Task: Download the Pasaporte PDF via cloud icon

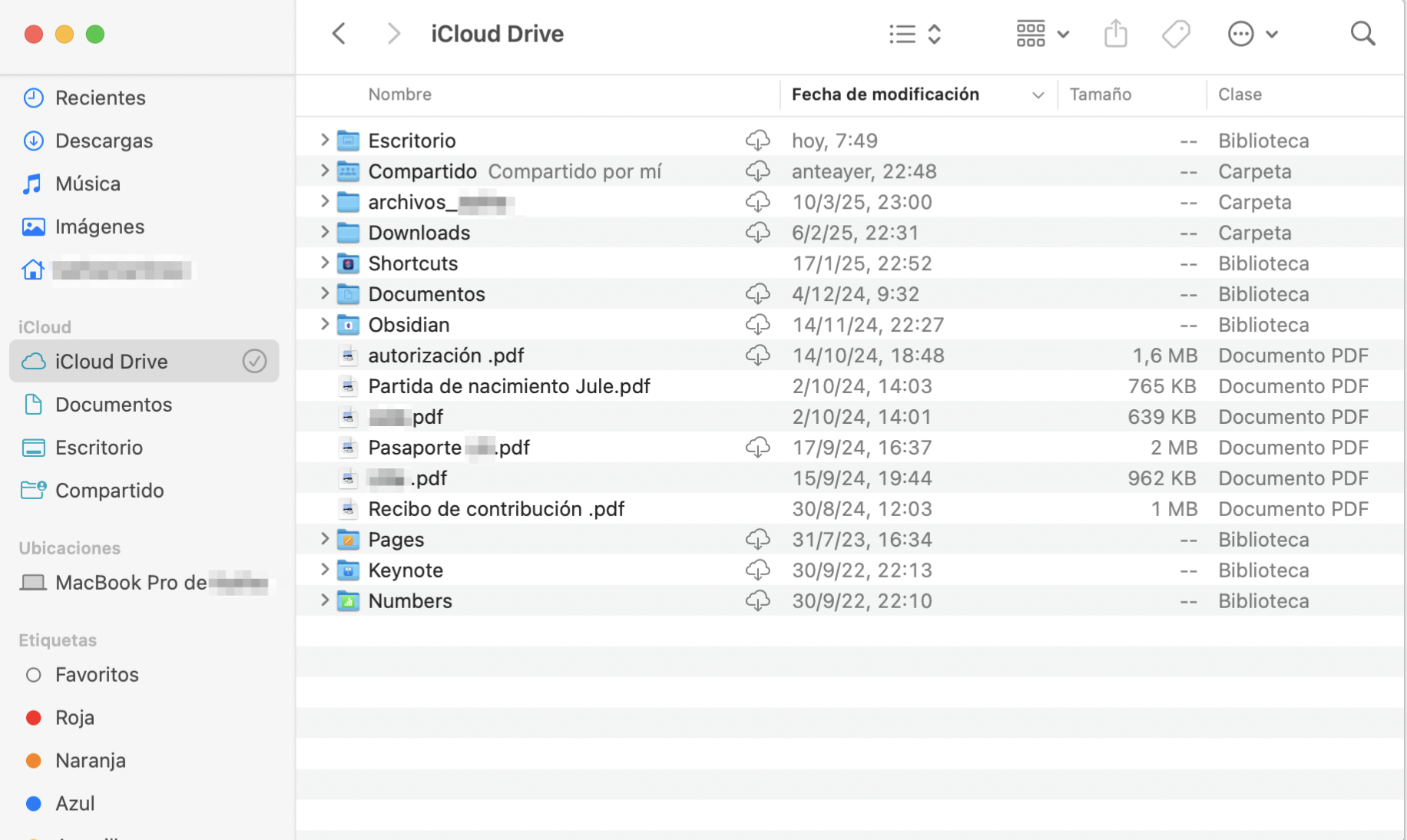Action: (x=759, y=447)
